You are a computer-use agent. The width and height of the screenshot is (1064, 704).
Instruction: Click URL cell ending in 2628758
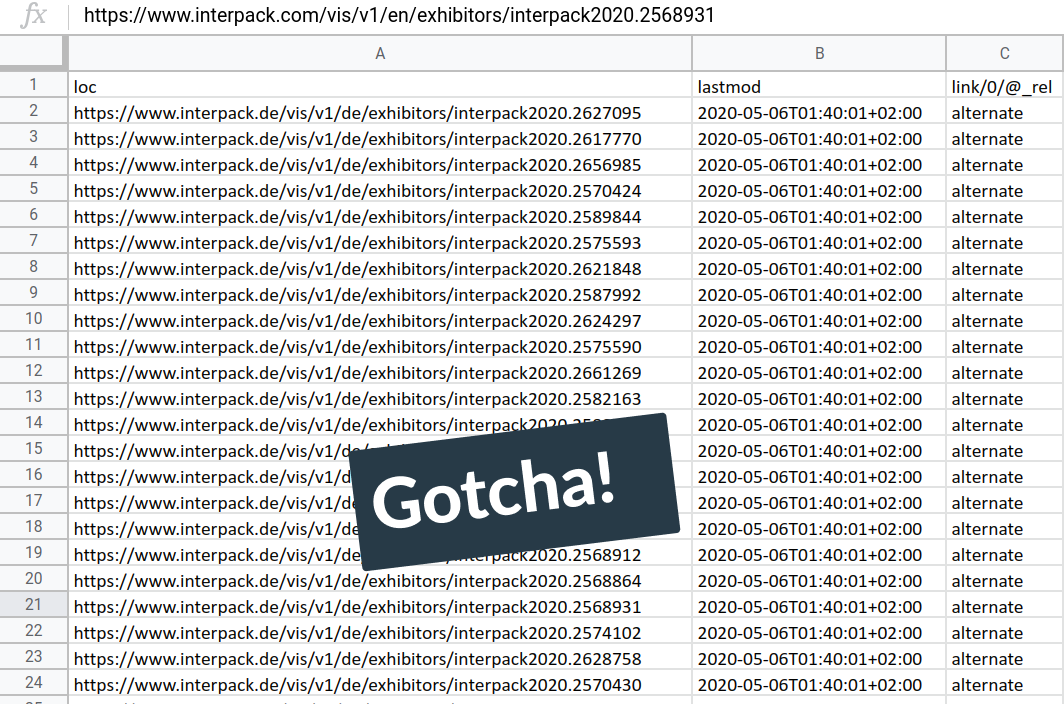coord(380,659)
